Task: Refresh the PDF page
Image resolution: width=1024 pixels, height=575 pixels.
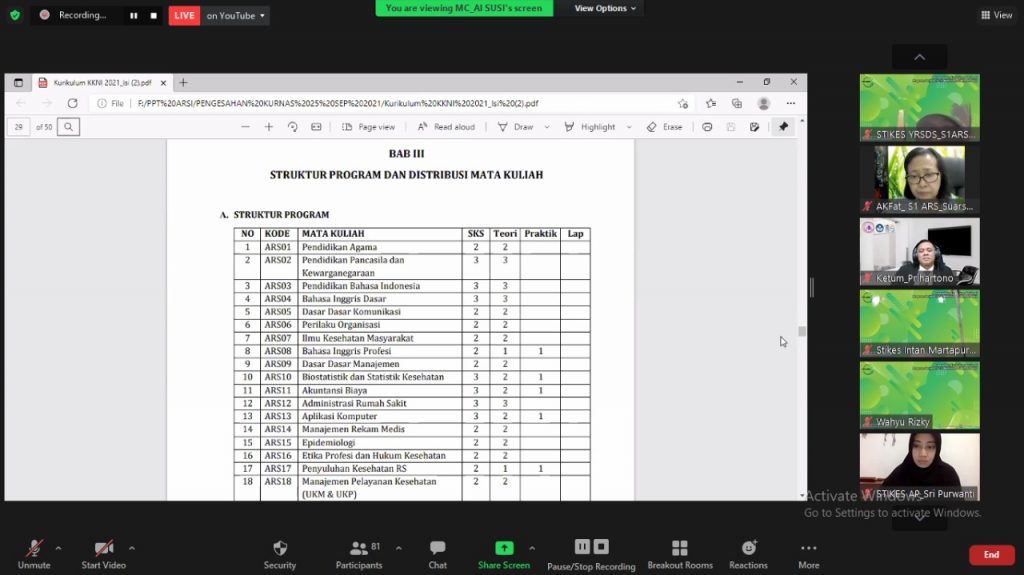Action: (x=72, y=103)
